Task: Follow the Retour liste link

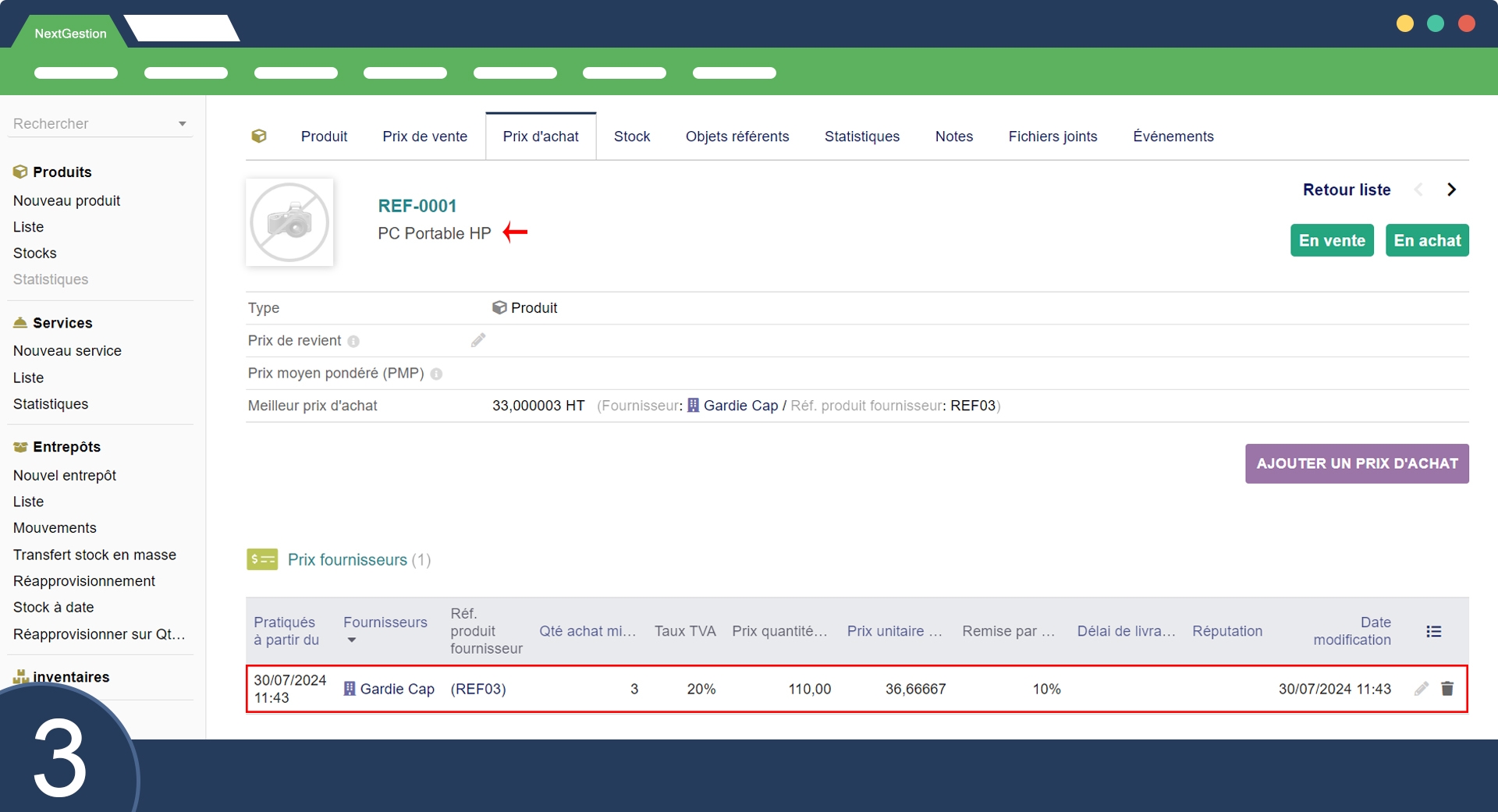Action: [1346, 190]
